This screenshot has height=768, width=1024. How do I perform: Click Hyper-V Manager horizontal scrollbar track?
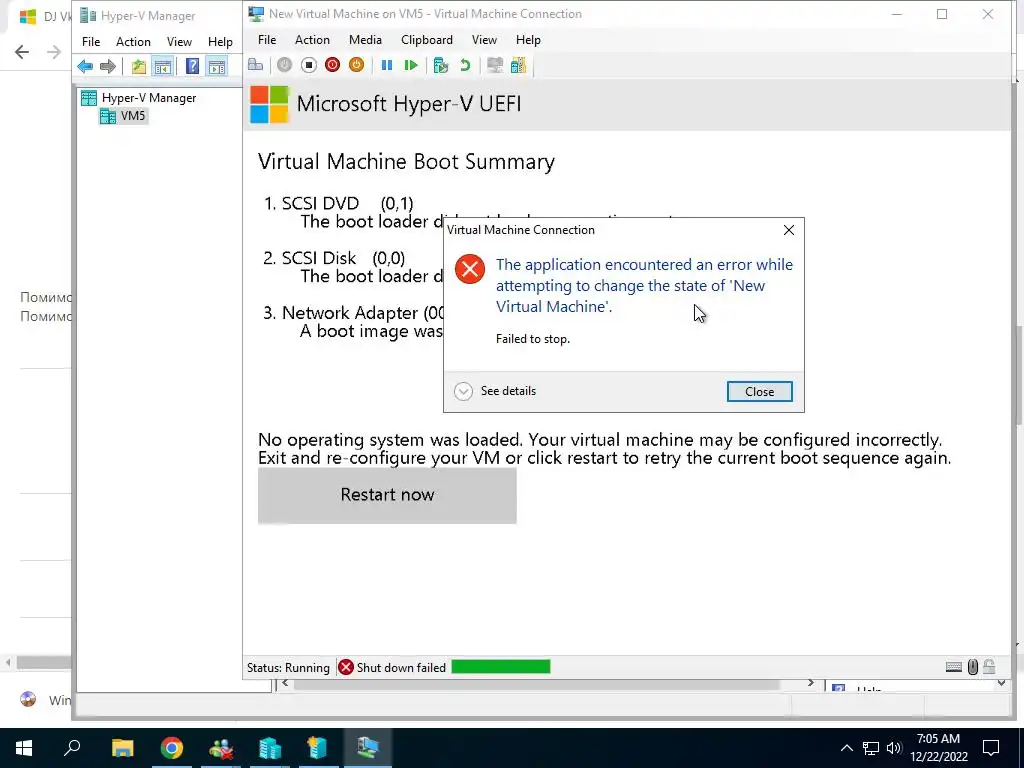(x=547, y=684)
